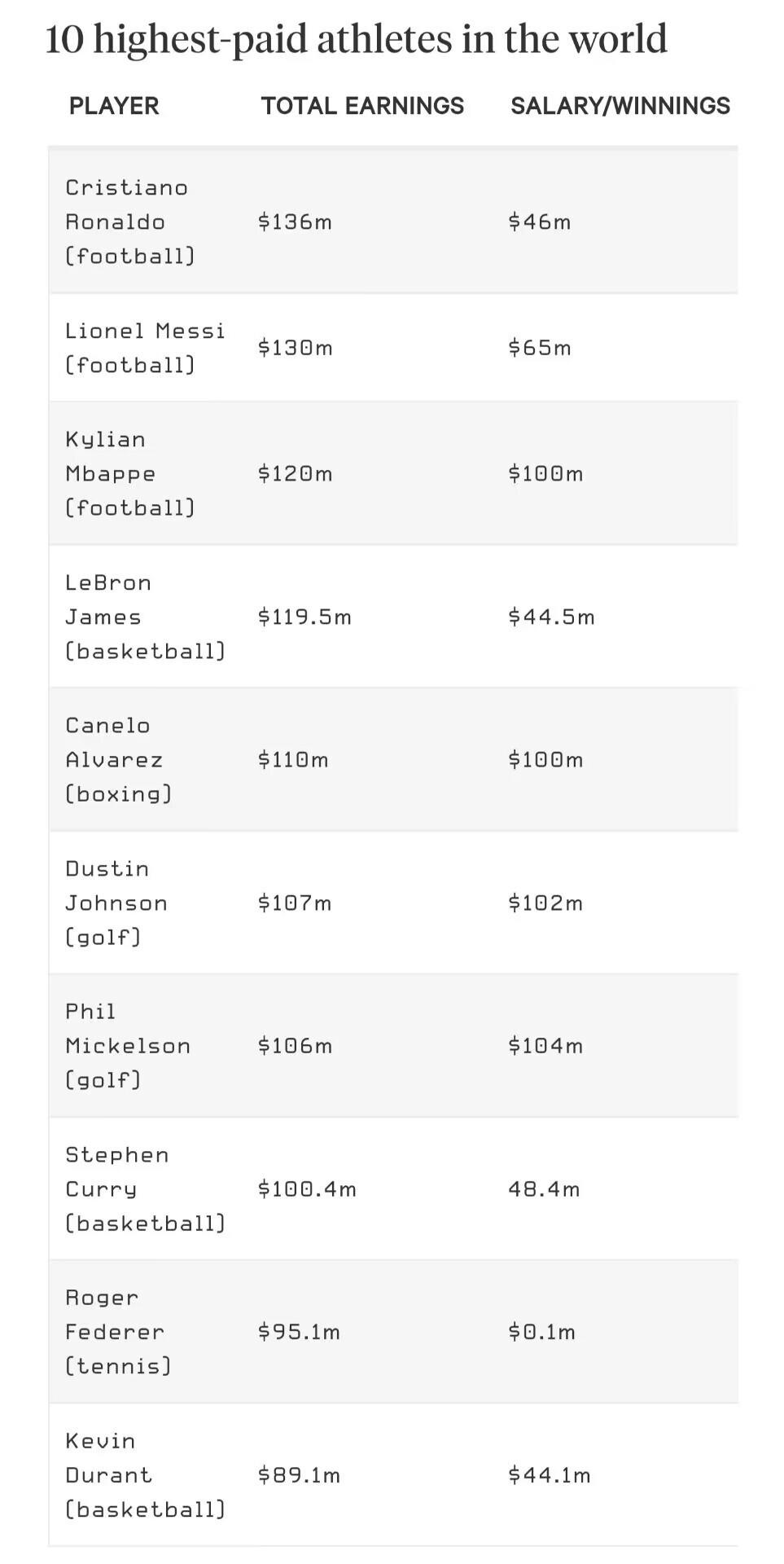Select the Dustin Johnson player cell
784x1564 pixels.
[x=116, y=903]
